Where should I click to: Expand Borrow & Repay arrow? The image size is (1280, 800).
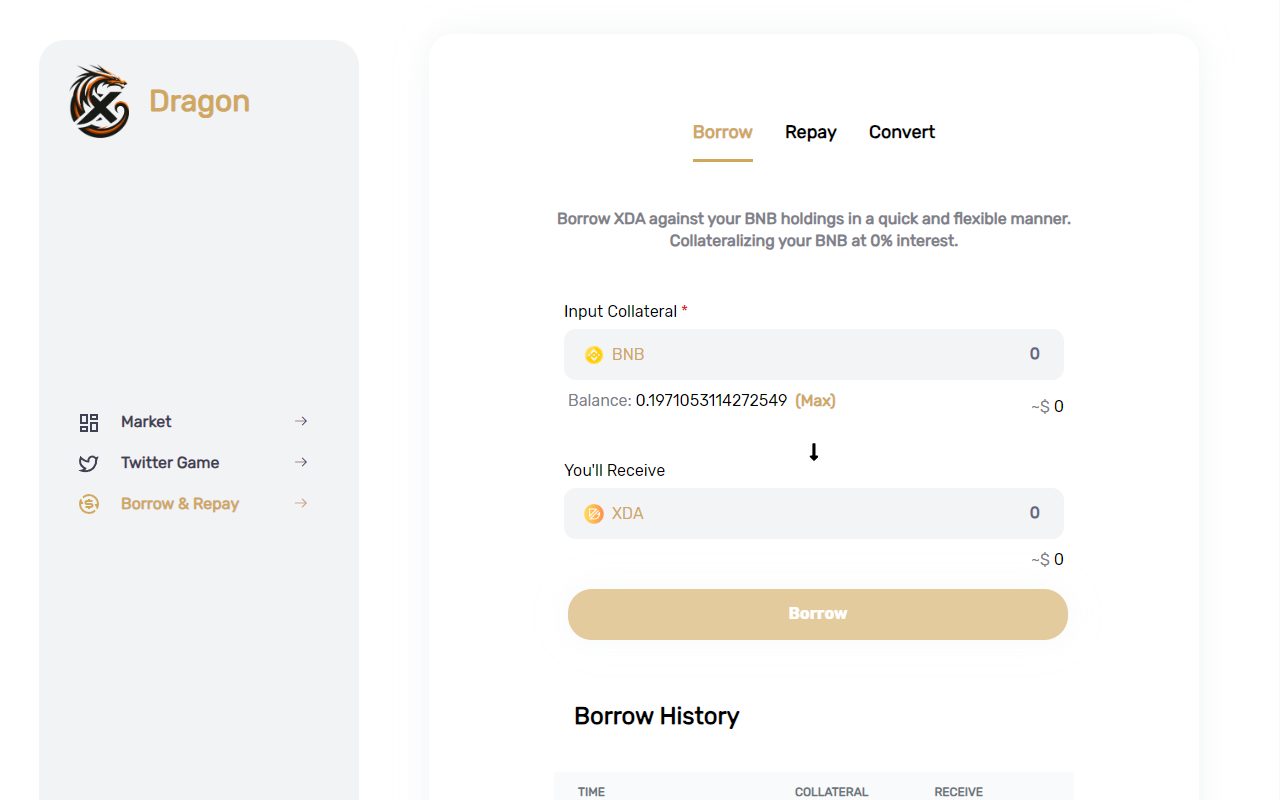301,504
